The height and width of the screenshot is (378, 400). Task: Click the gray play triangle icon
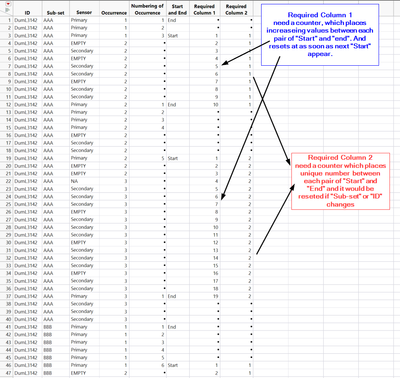(x=7, y=11)
